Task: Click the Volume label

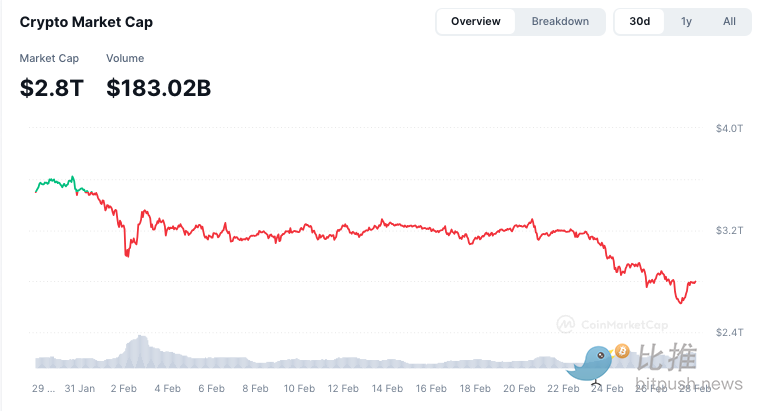Action: 125,58
